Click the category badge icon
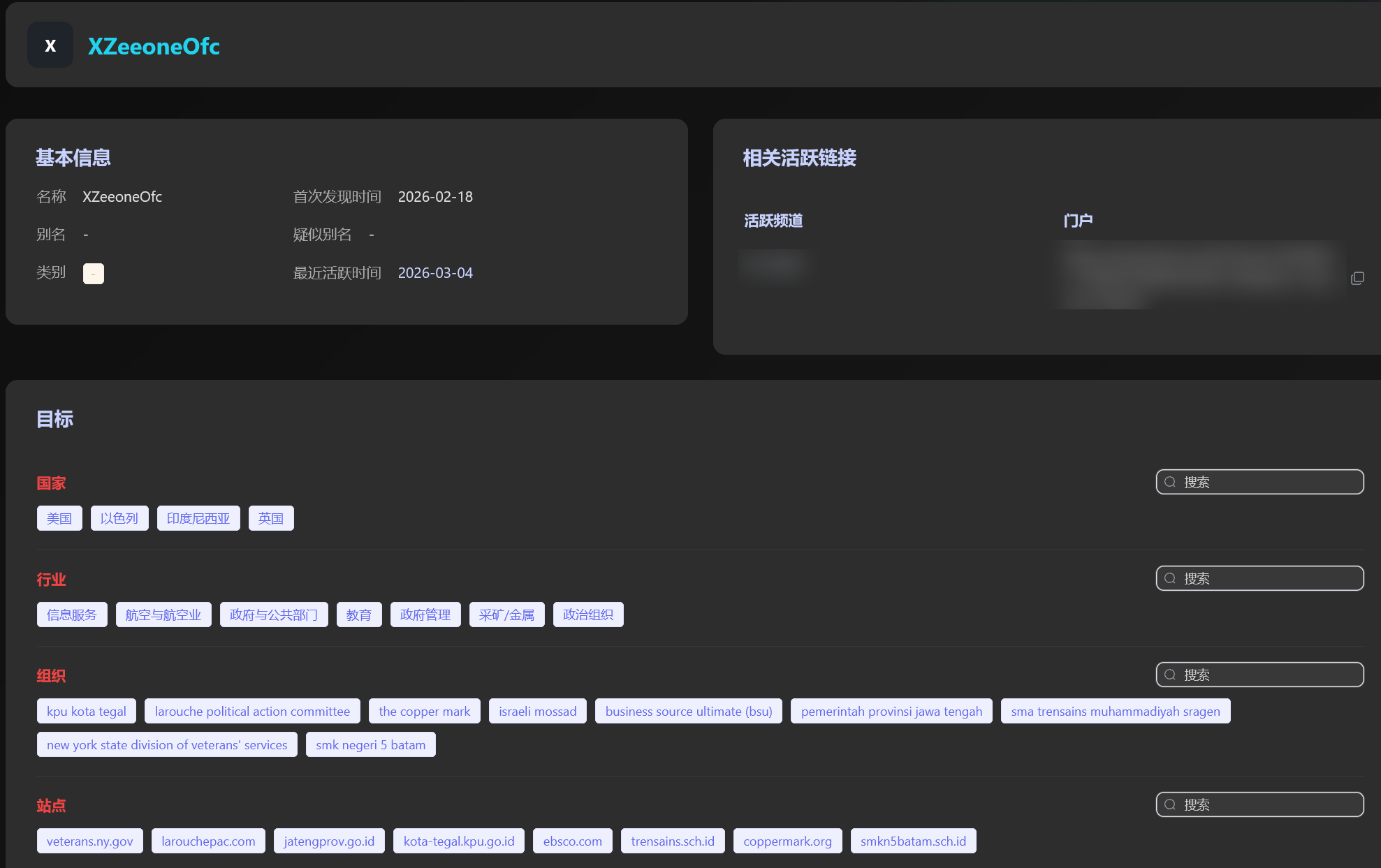 tap(93, 274)
